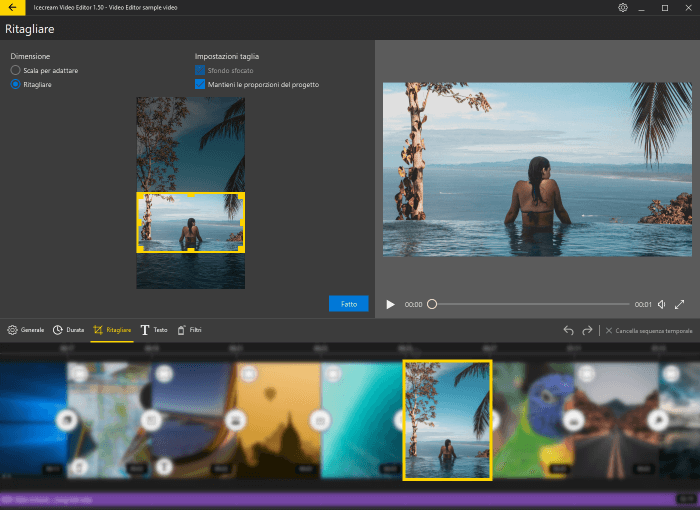The image size is (700, 510).
Task: Switch to the Filtri tab
Action: coord(189,330)
